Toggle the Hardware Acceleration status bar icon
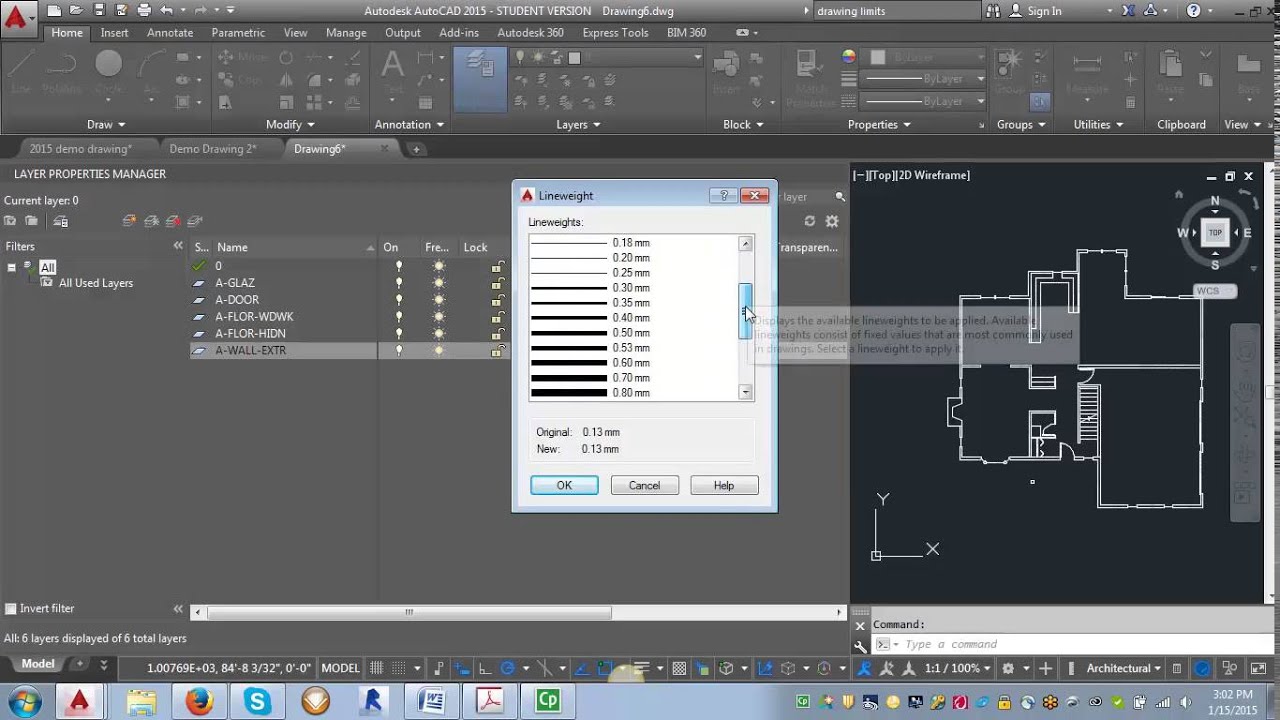 point(1202,668)
